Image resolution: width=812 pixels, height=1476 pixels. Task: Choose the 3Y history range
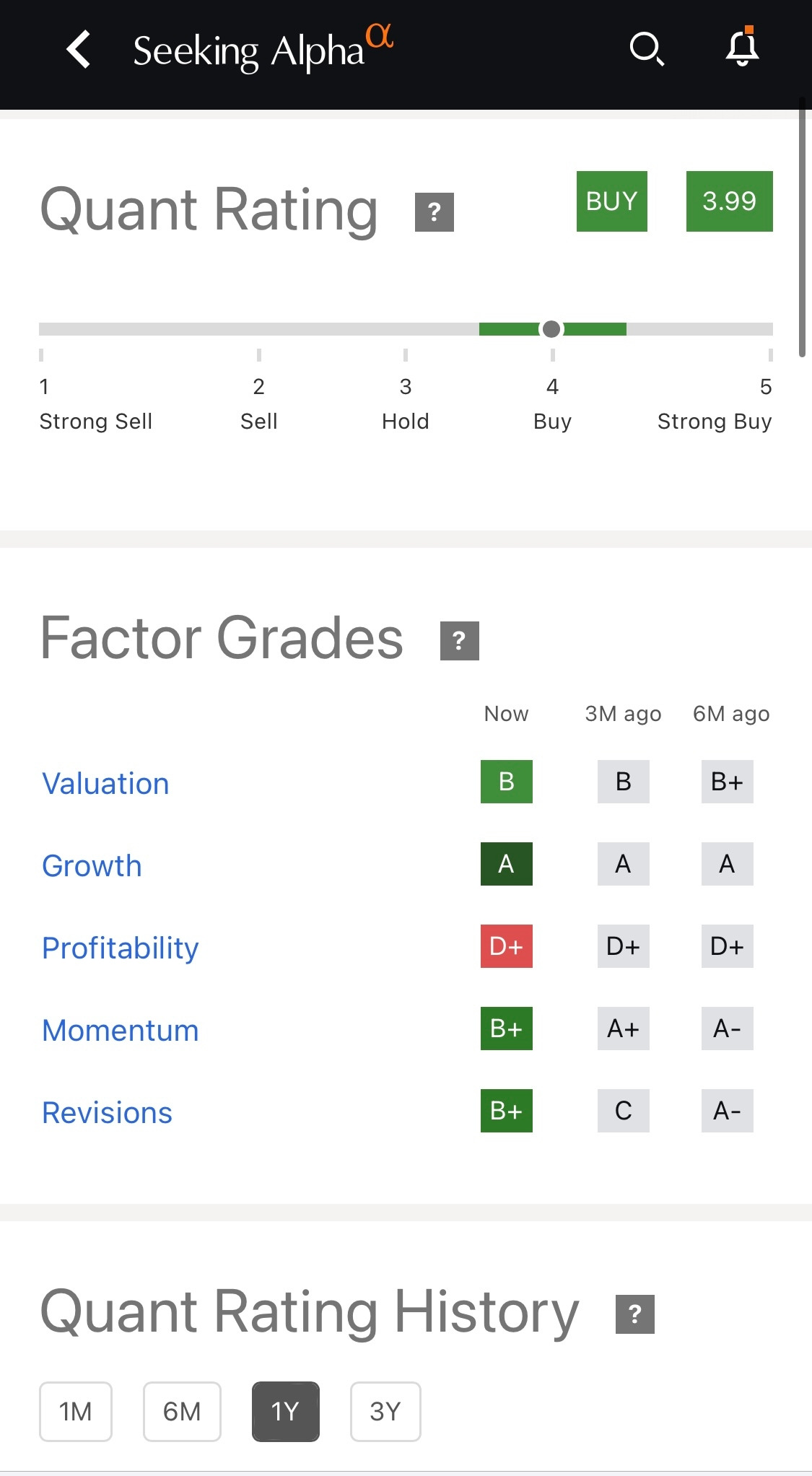(x=385, y=1411)
